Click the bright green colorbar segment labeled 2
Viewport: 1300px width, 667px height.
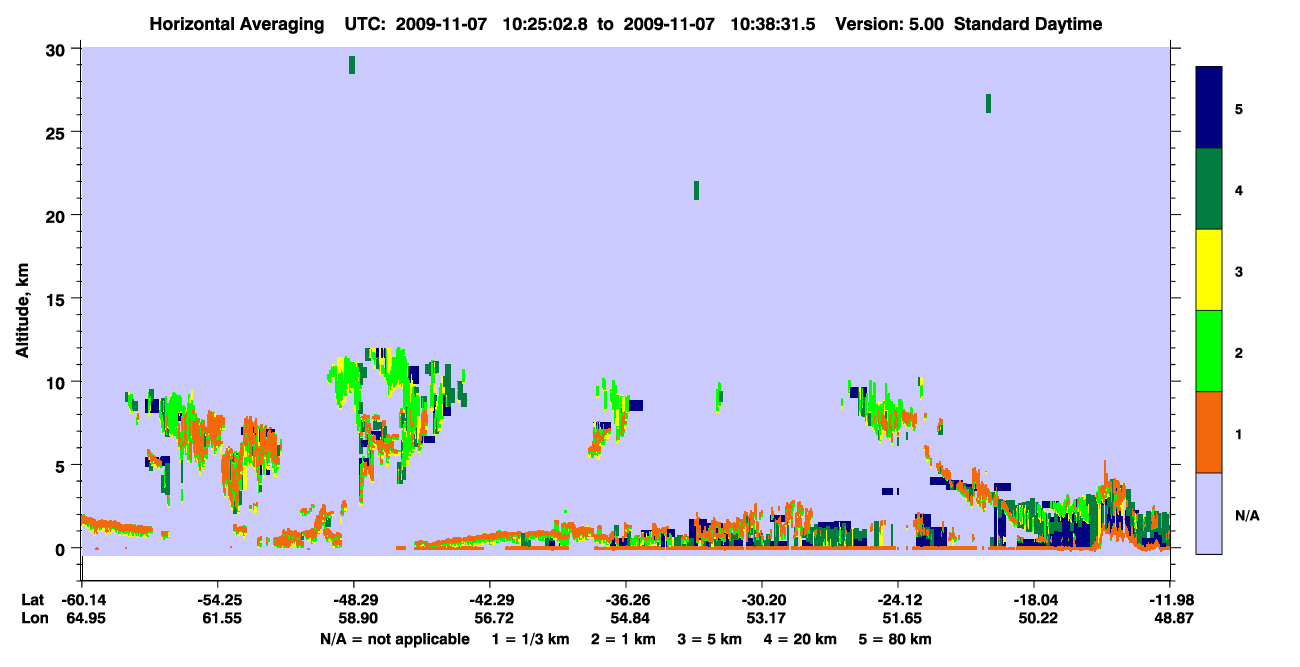[x=1209, y=351]
